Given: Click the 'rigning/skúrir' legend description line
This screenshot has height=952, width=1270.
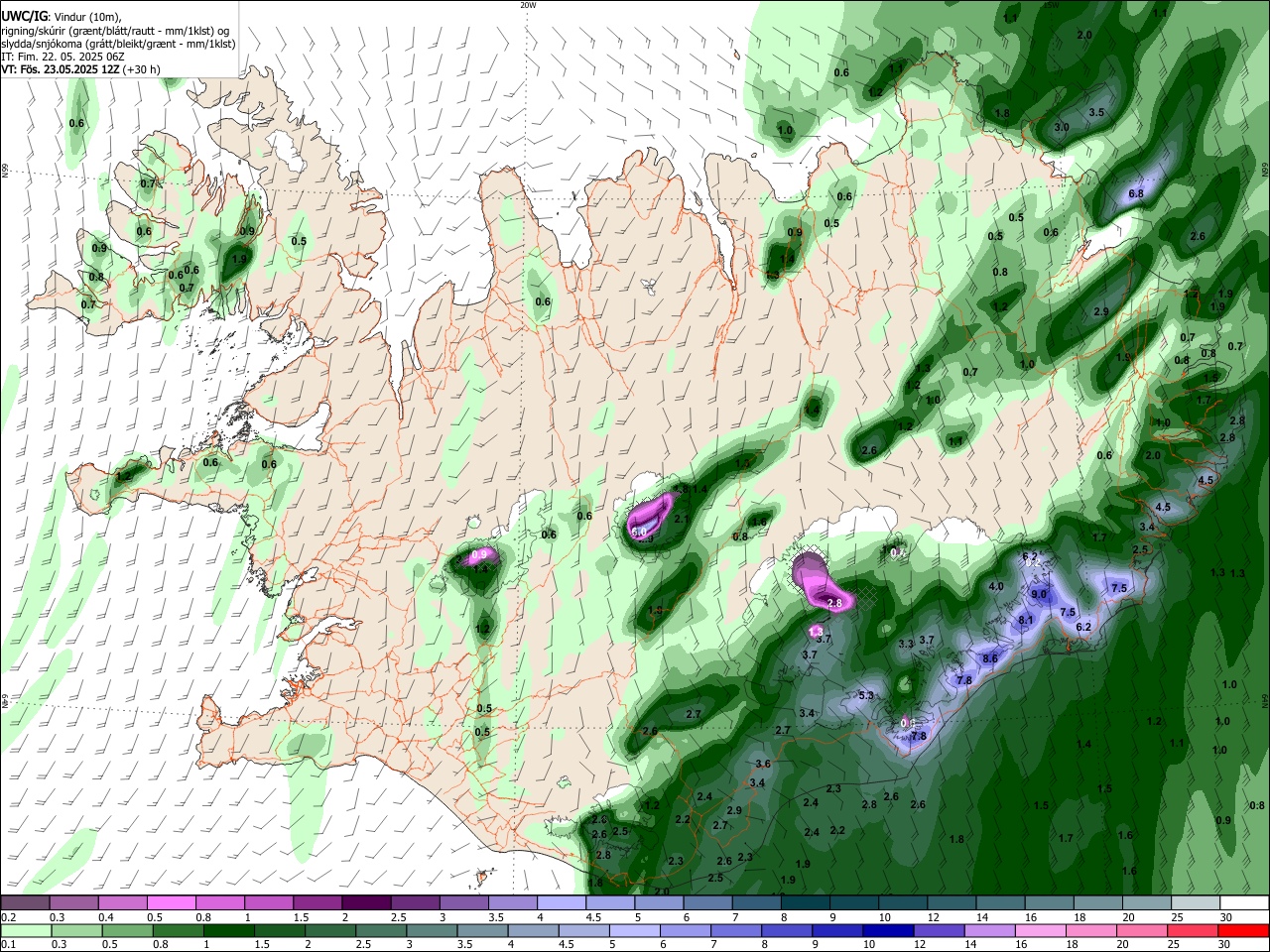Looking at the screenshot, I should (115, 31).
